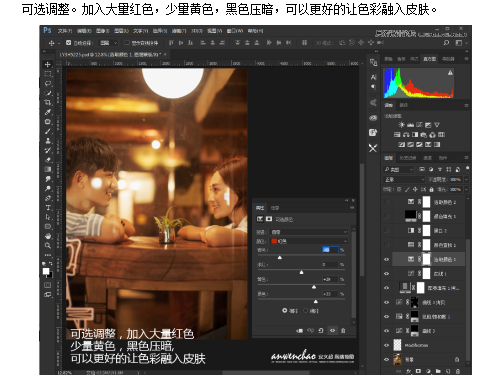Screen dimensions: 490x375
Task: Click the trash icon in properties panel
Action: pos(343,330)
